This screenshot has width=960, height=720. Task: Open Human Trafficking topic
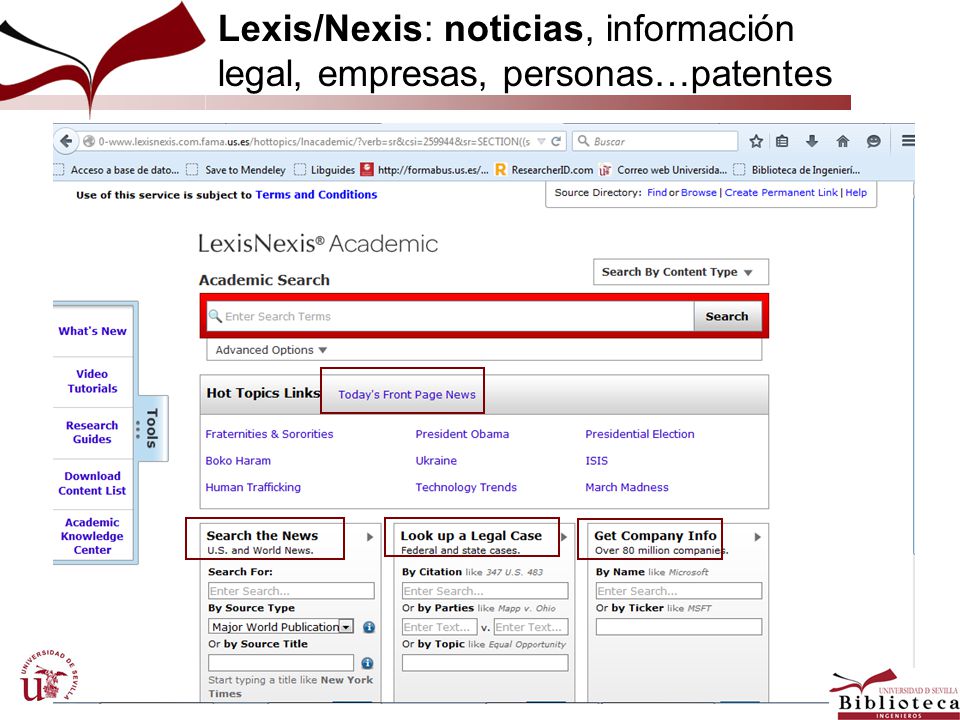(x=253, y=487)
